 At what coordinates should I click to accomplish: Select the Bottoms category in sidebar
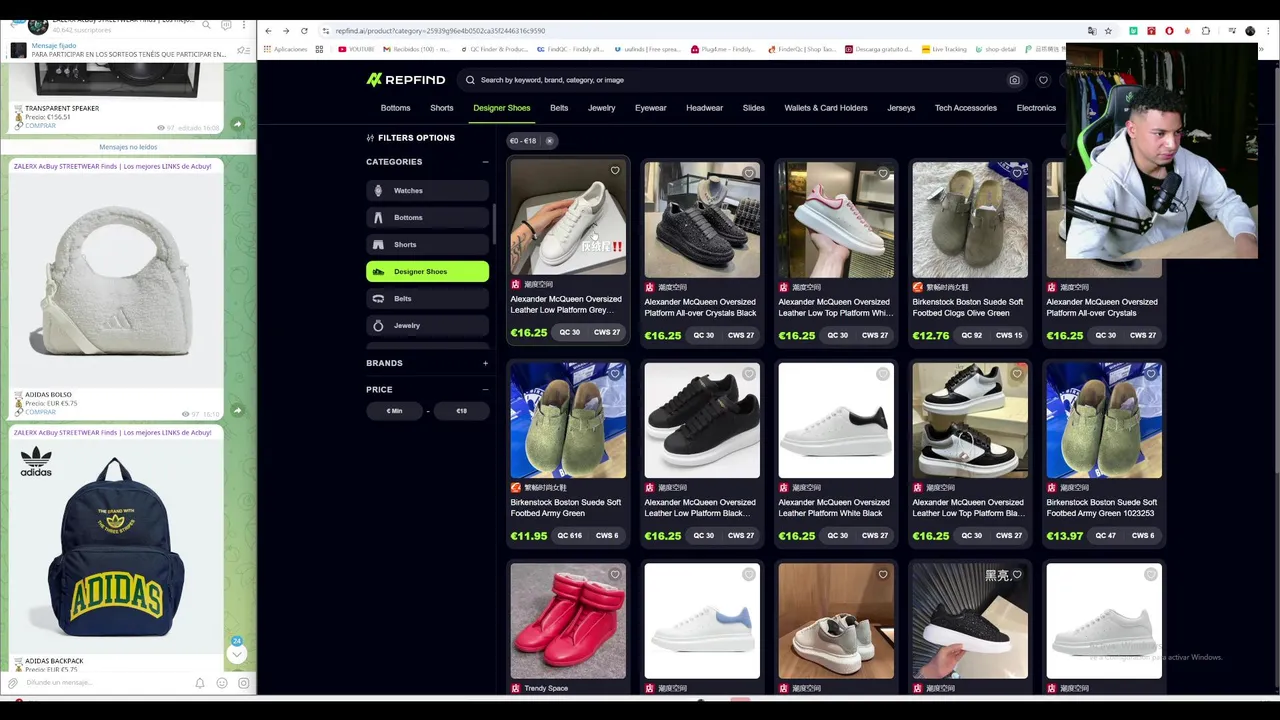tap(427, 217)
